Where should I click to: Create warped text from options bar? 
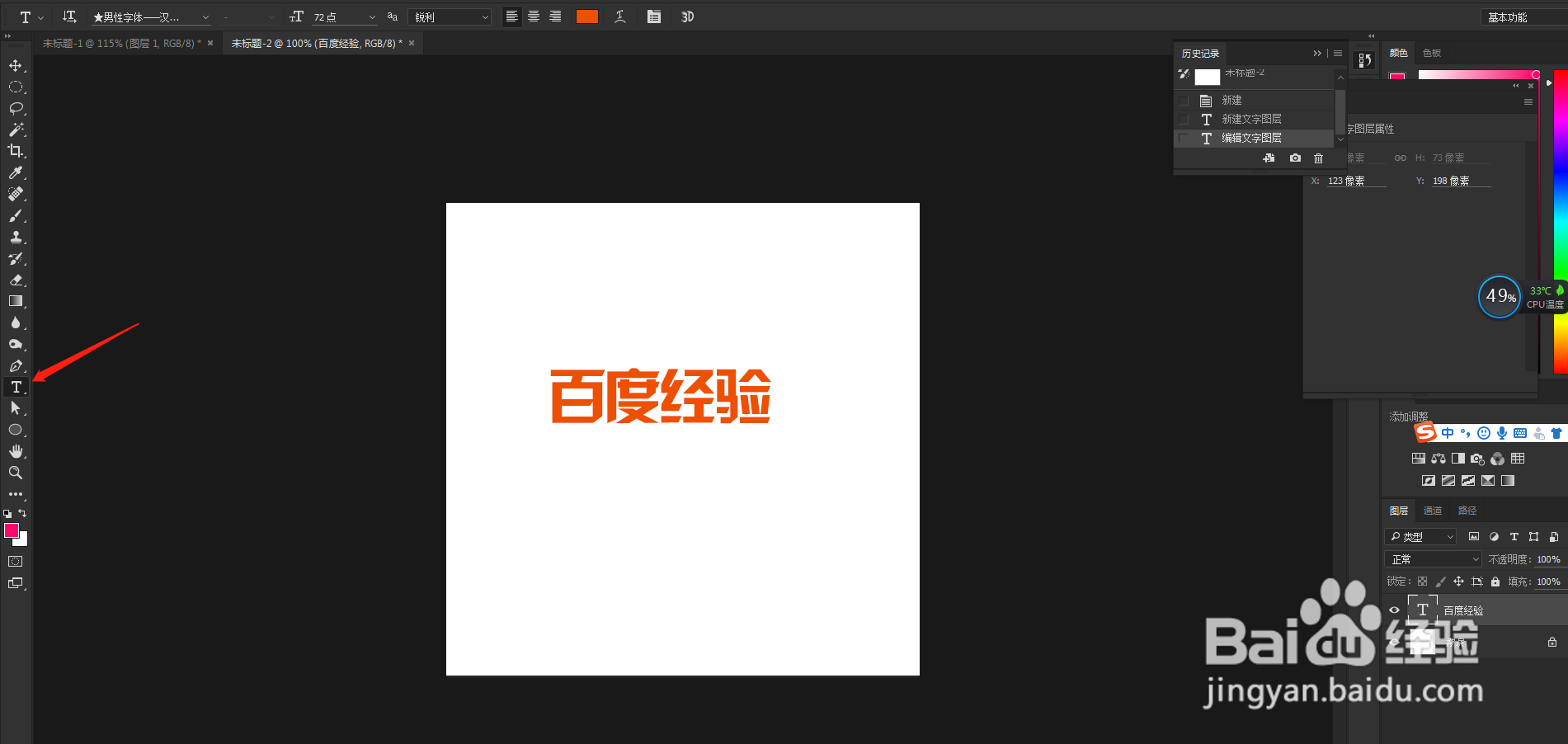tap(620, 16)
